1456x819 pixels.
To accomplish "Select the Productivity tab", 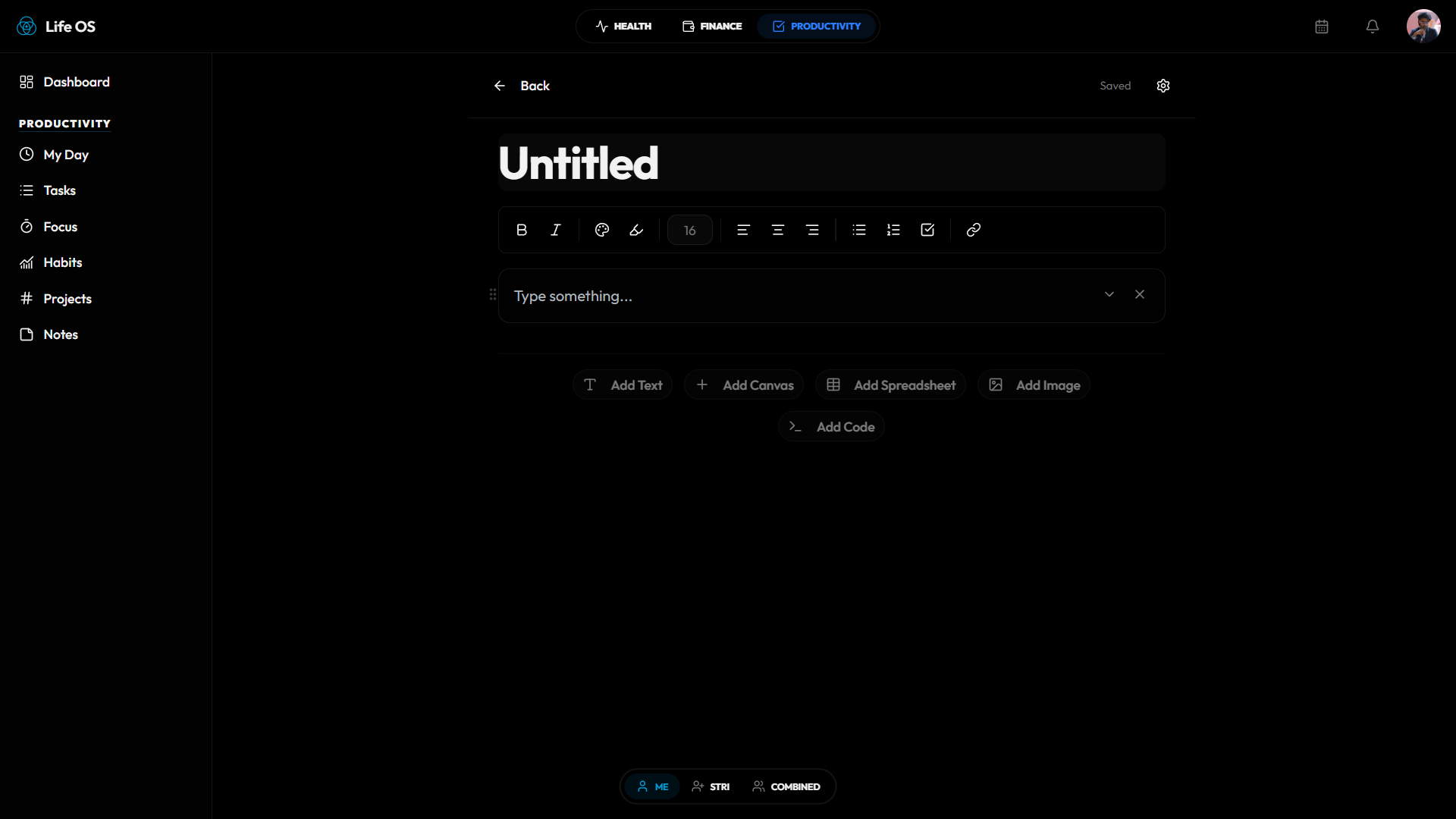I will pos(817,27).
